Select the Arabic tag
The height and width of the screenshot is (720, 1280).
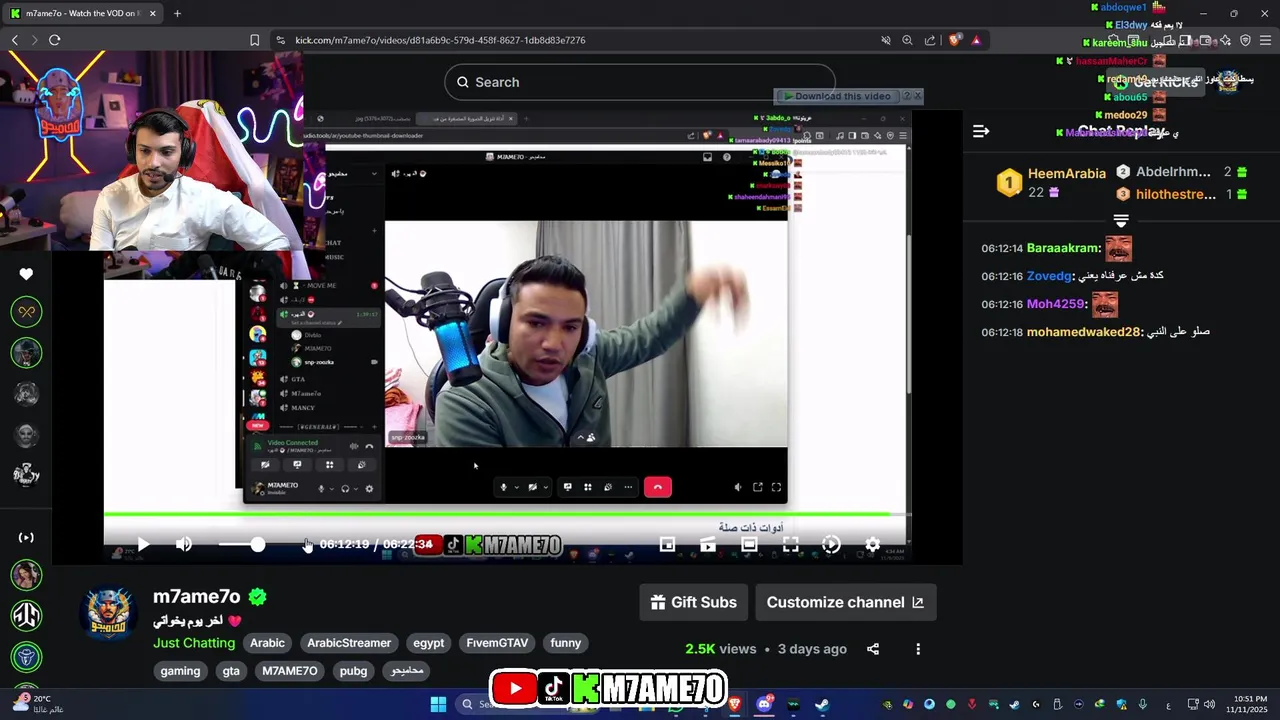[x=267, y=643]
